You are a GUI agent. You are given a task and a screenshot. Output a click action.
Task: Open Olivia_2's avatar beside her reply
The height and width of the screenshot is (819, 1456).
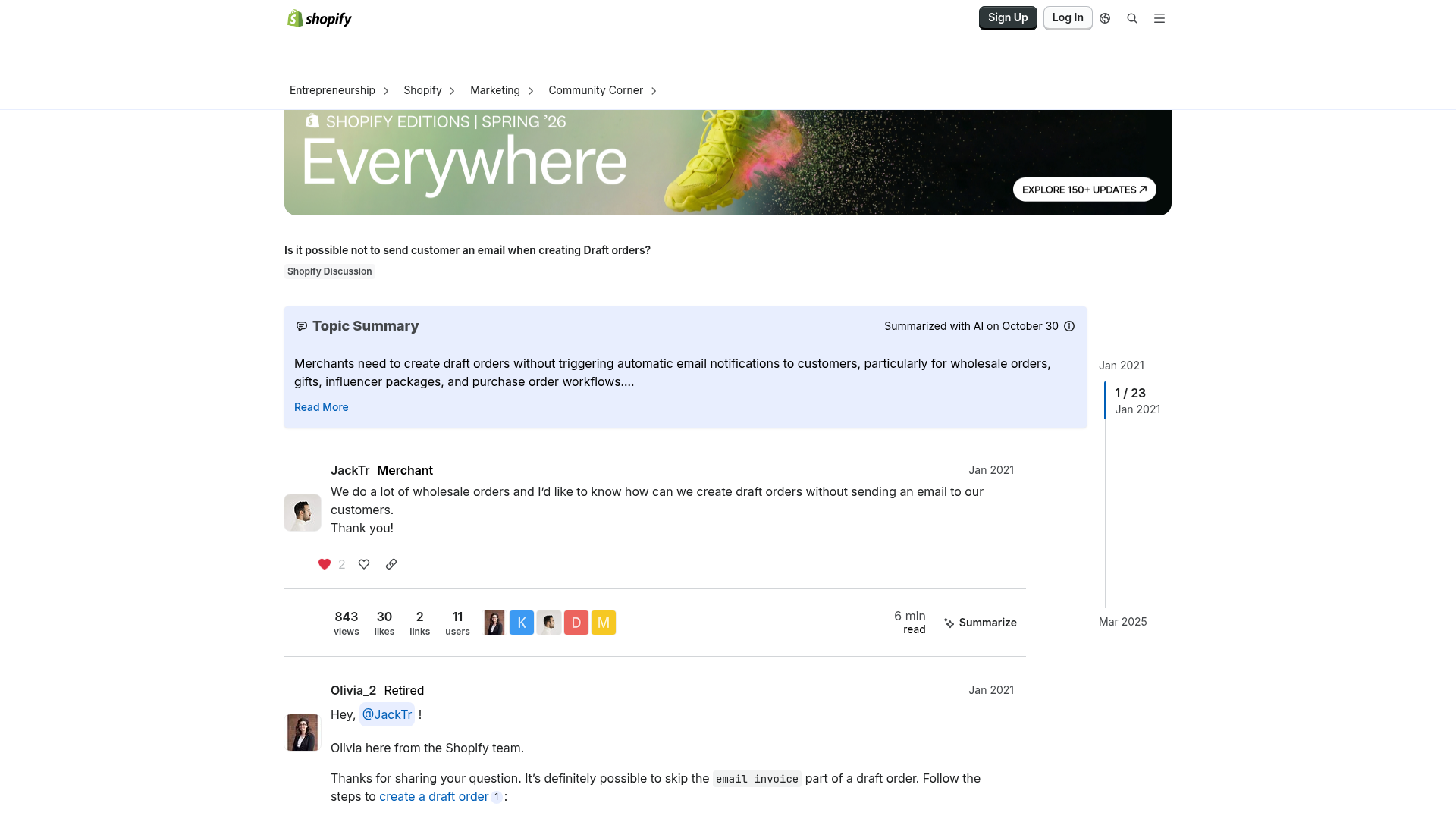click(303, 733)
